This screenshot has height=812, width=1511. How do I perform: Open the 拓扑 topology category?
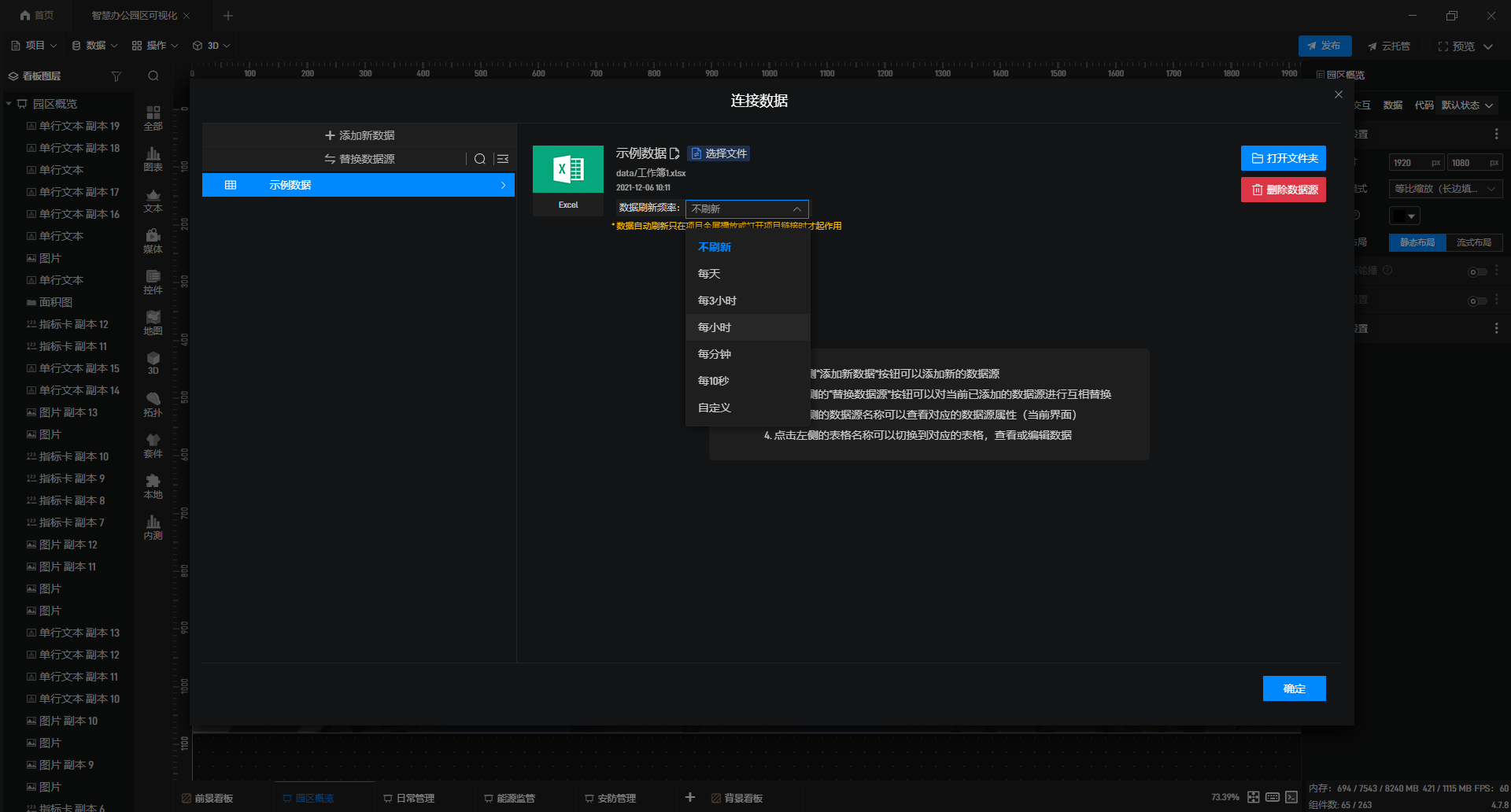point(153,405)
